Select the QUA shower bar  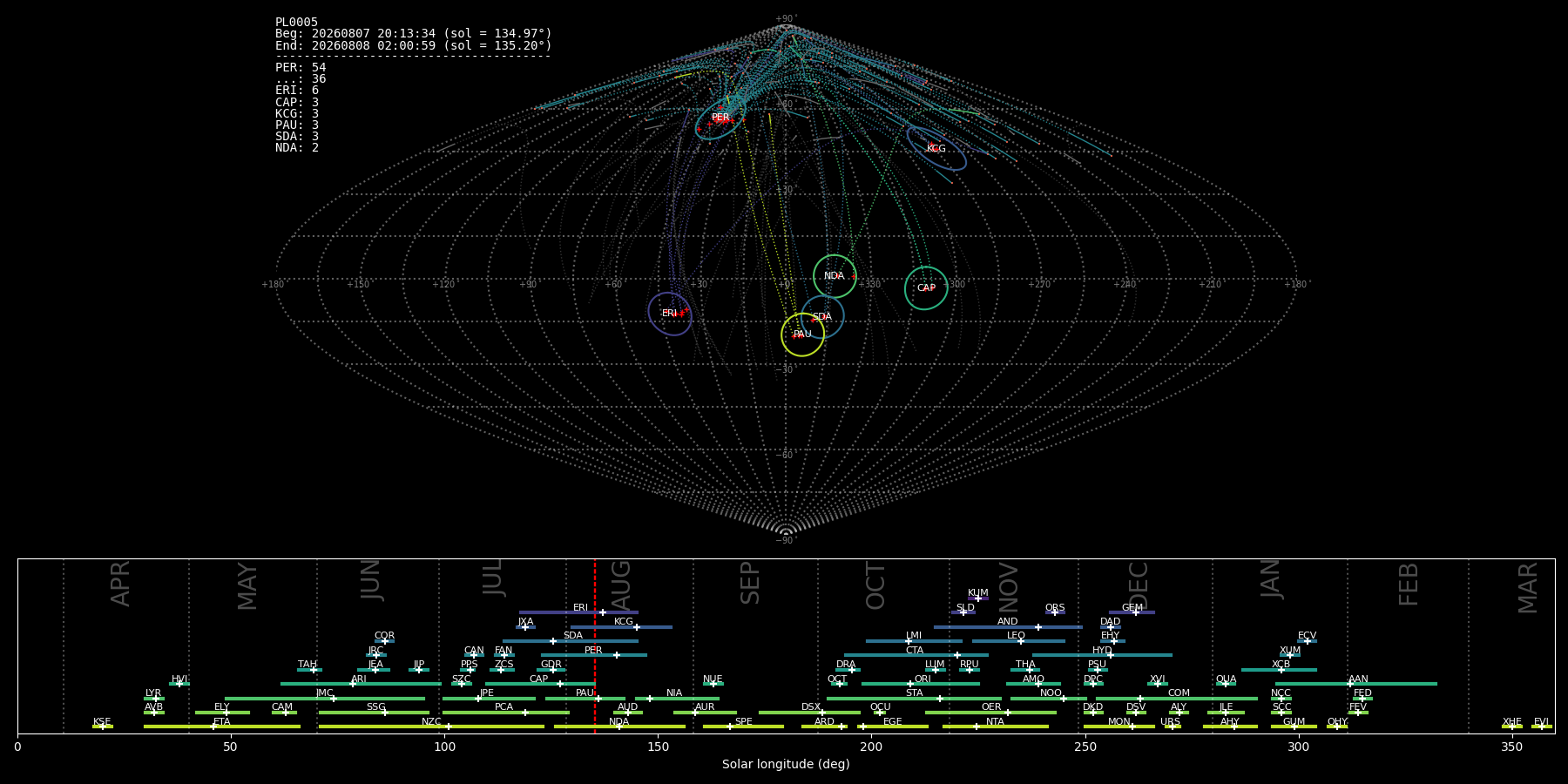point(1226,684)
